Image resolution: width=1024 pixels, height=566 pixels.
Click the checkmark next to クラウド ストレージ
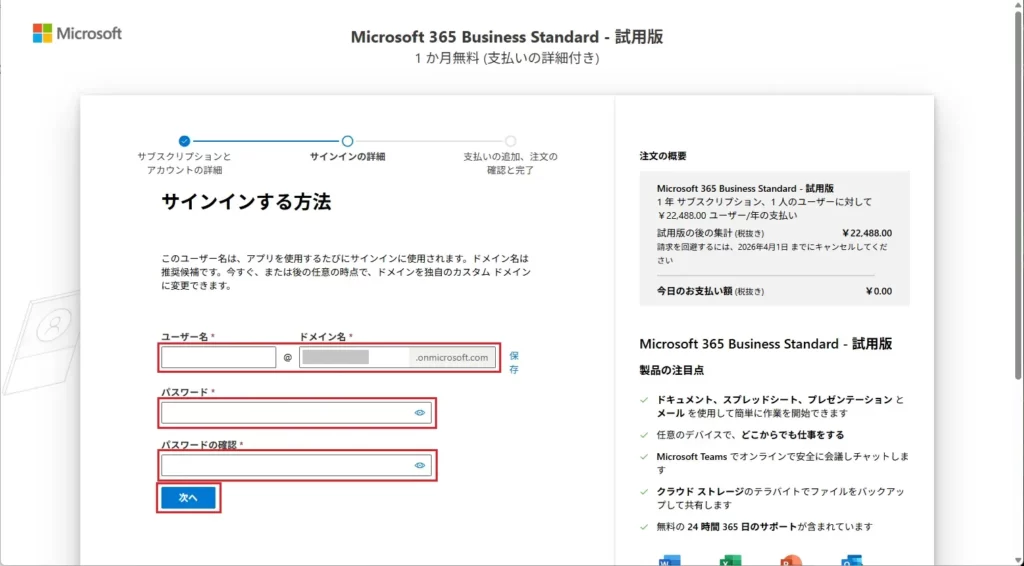645,492
